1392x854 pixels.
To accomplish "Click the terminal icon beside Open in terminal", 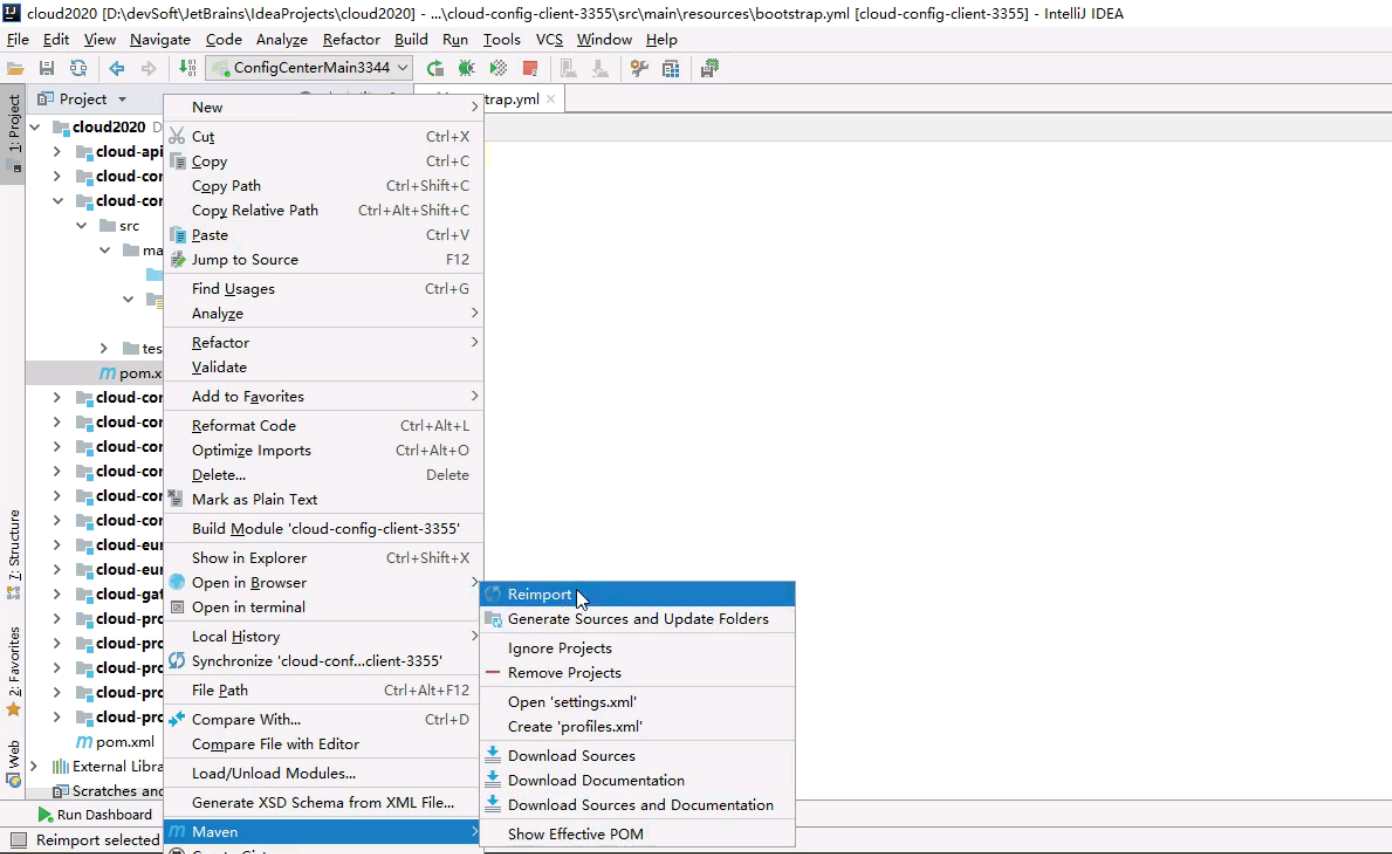I will coord(177,607).
